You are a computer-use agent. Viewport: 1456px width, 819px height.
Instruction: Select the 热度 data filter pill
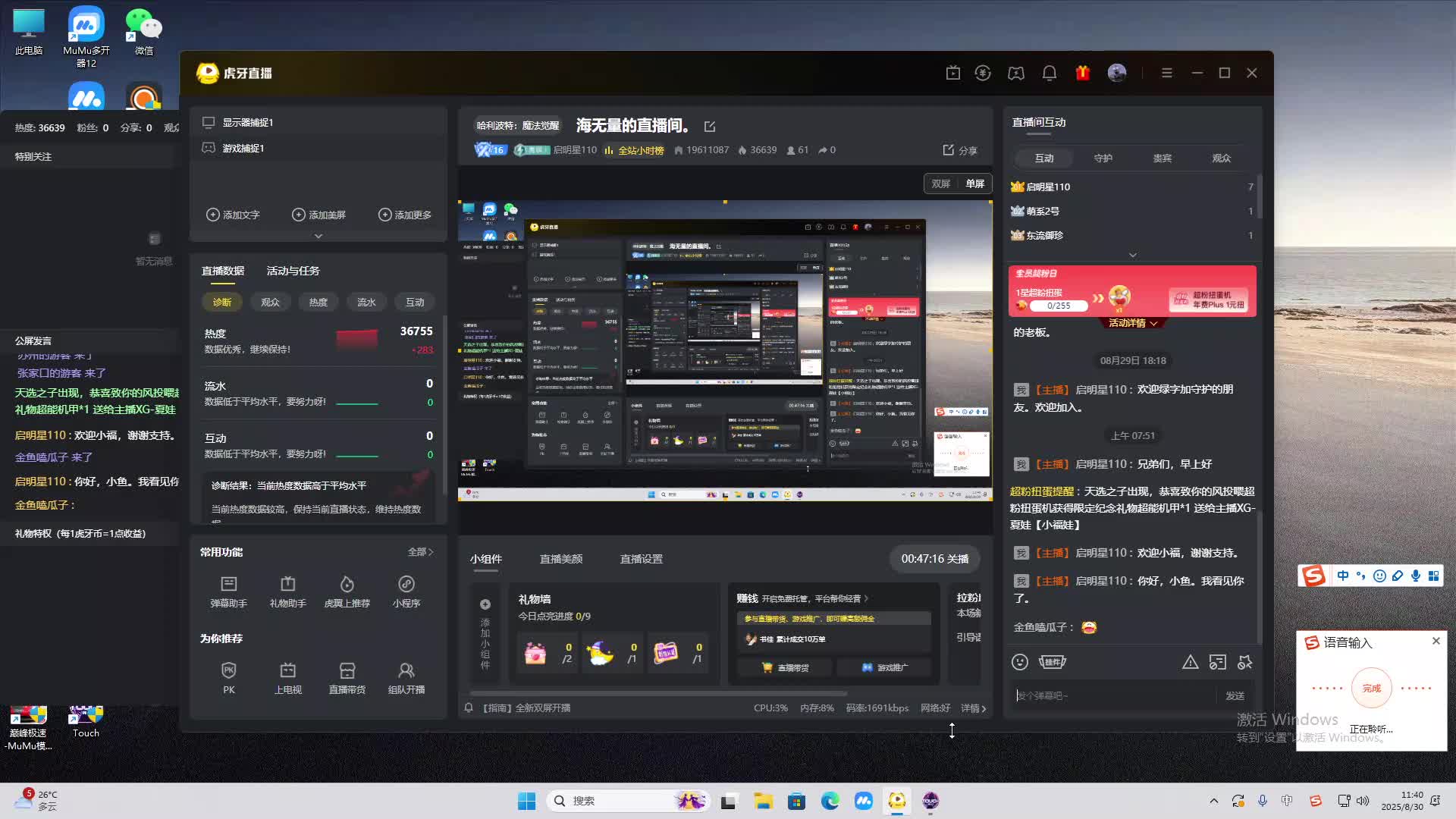coord(318,302)
